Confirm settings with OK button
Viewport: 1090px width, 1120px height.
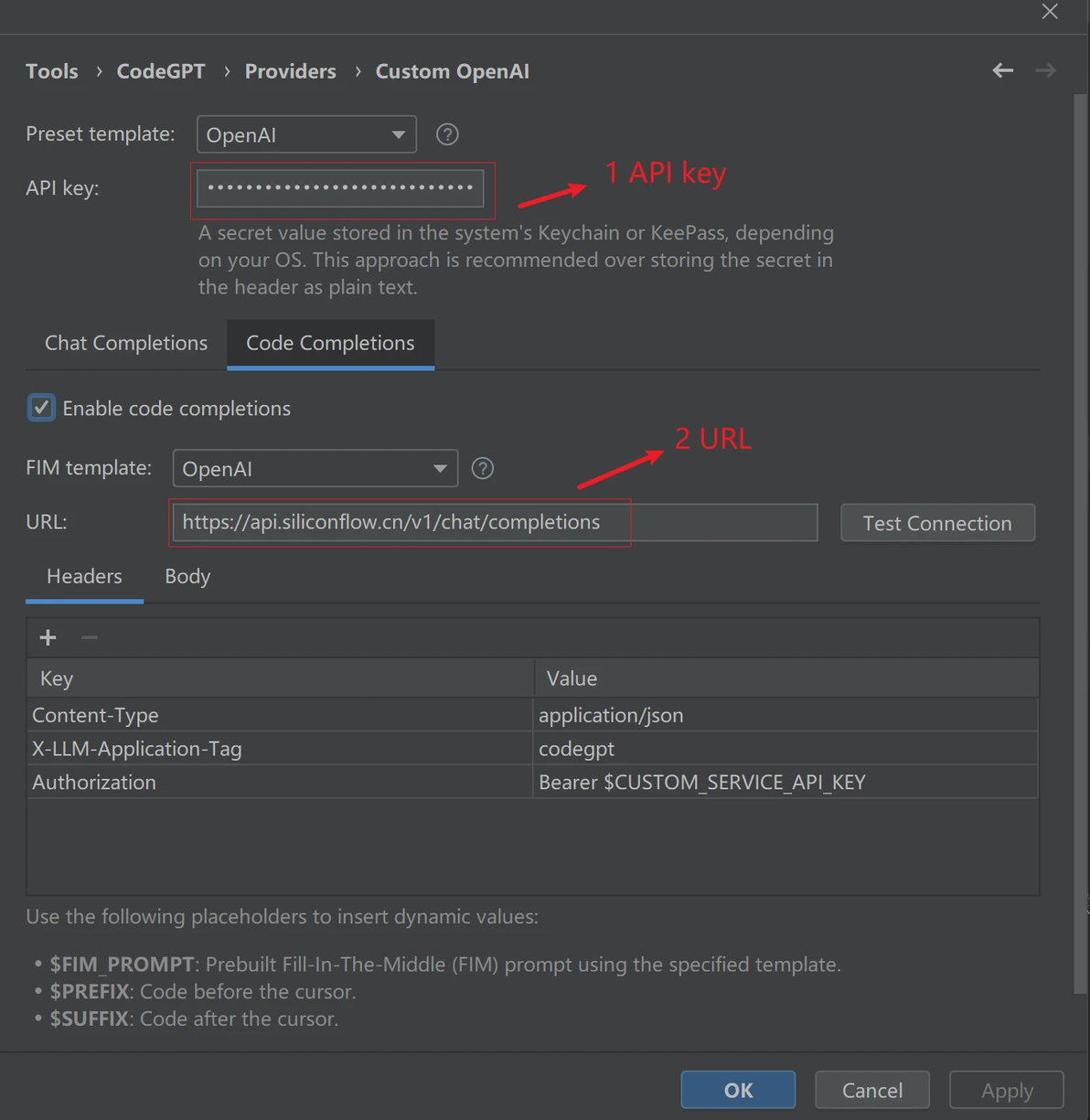(738, 1090)
